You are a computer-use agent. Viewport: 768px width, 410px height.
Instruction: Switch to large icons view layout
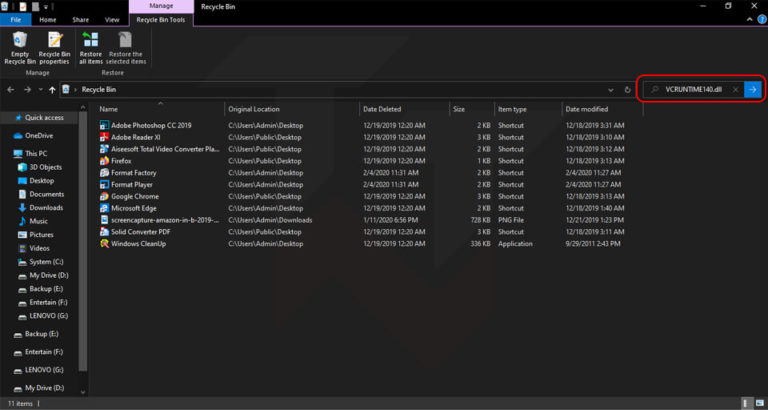pyautogui.click(x=759, y=403)
